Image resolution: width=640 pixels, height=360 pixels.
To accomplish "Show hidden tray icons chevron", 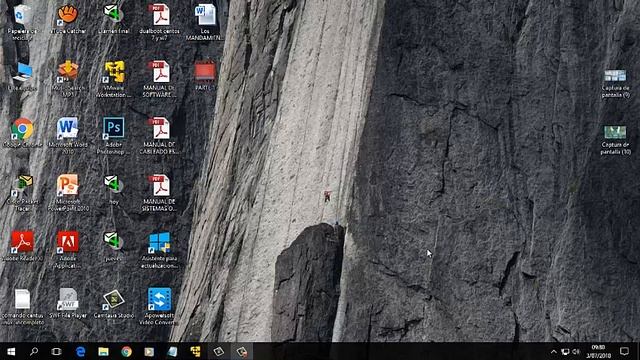I will [x=553, y=351].
